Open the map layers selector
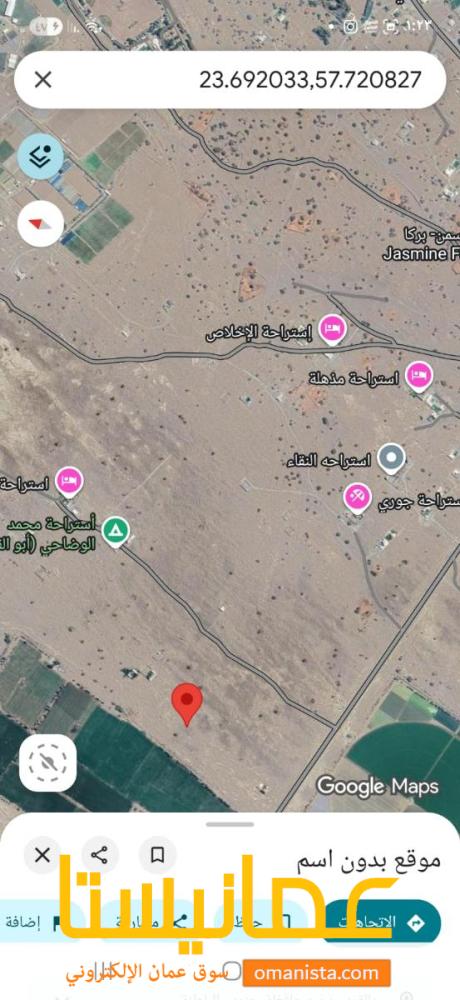Screen dimensions: 460x1000 (x=41, y=156)
